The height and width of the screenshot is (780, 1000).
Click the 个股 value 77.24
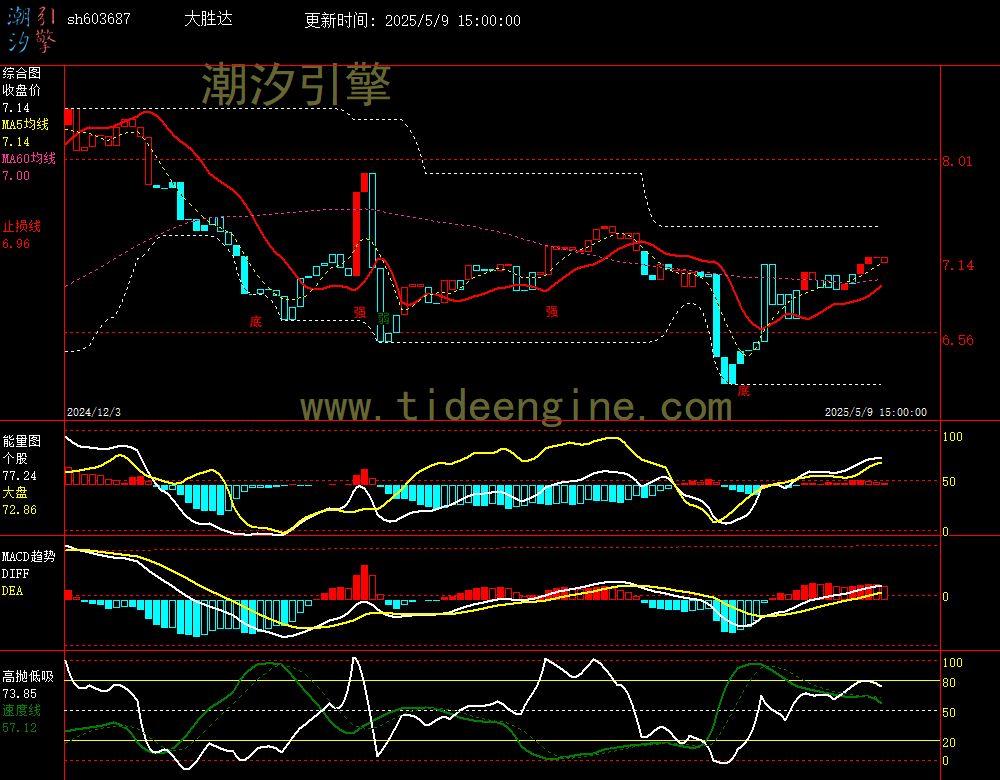pyautogui.click(x=19, y=476)
